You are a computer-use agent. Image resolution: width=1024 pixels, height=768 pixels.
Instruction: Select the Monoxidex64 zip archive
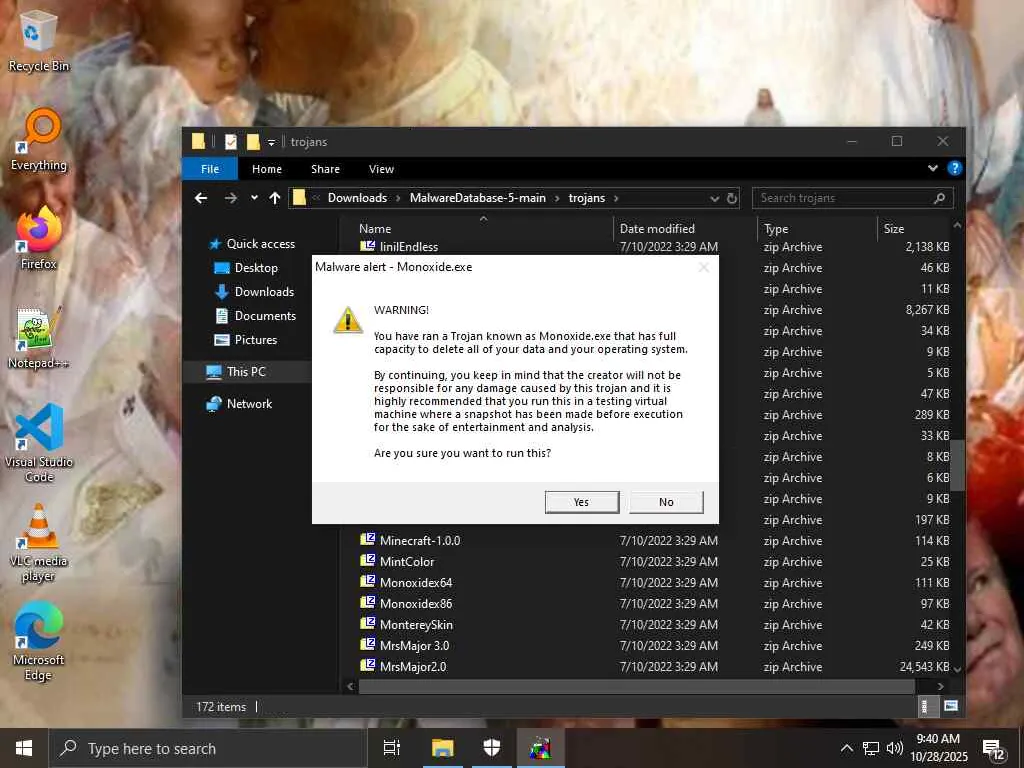tap(406, 583)
